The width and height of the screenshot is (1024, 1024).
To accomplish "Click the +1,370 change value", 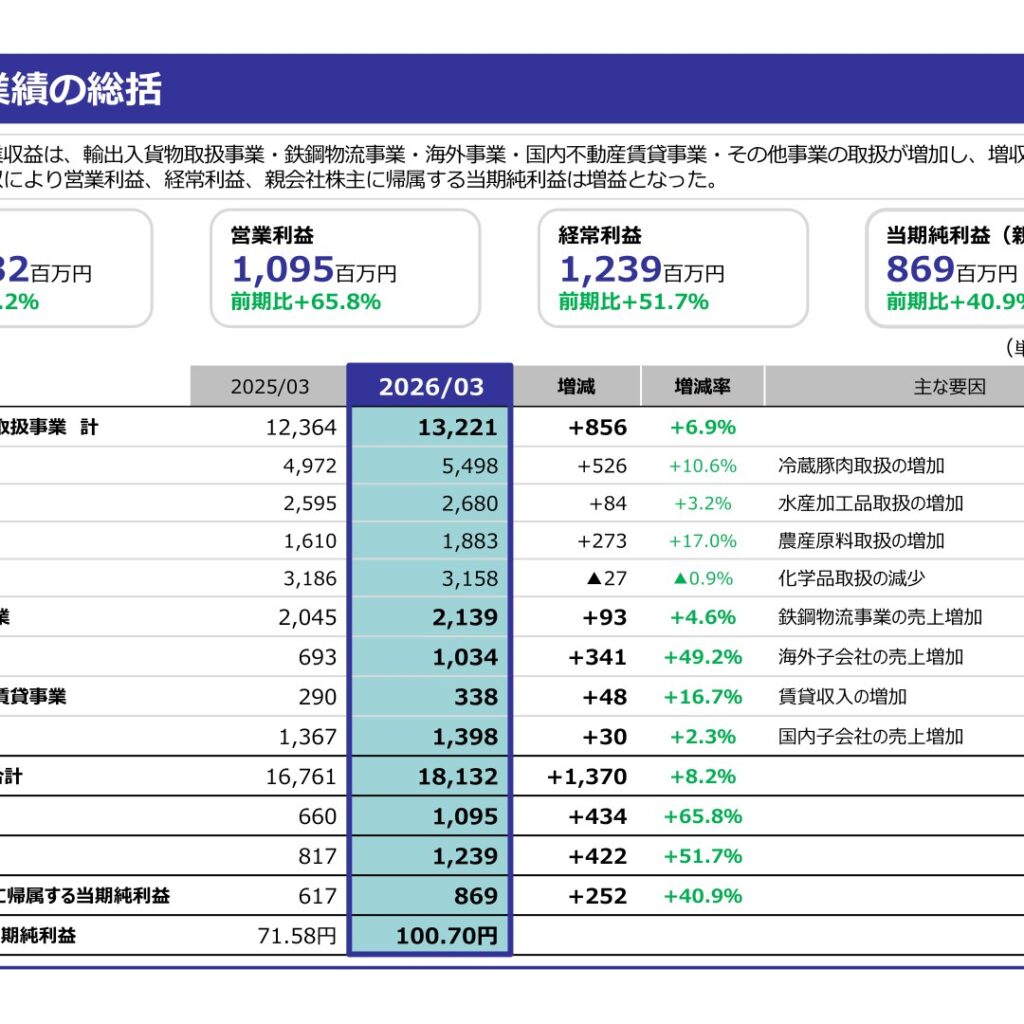I will point(586,776).
